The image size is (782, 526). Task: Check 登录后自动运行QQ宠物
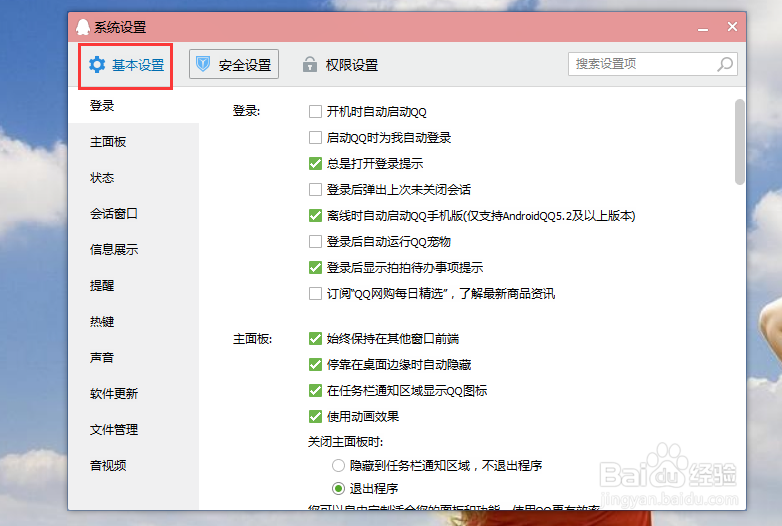(x=315, y=241)
